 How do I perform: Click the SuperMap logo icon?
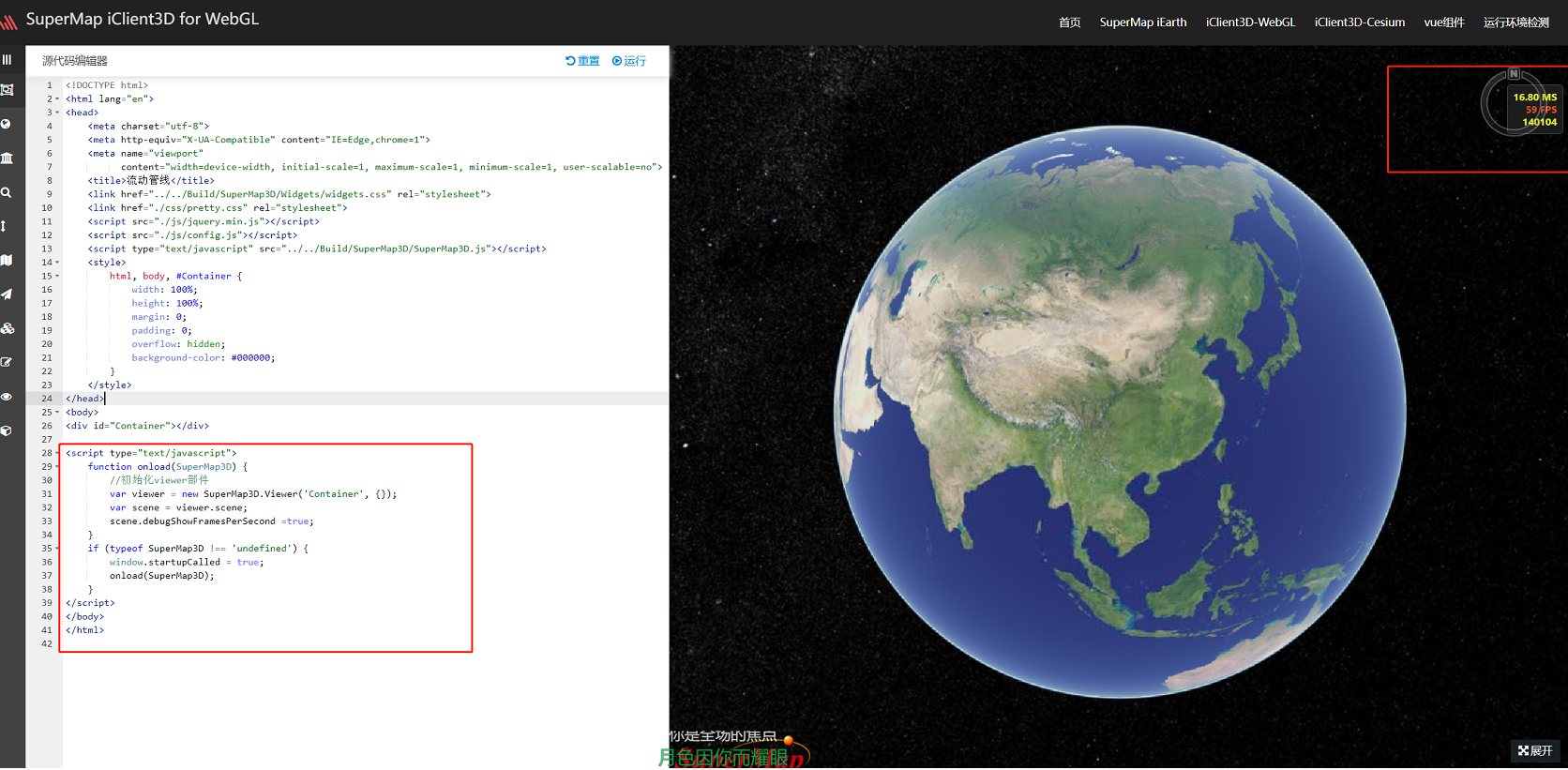coord(8,21)
